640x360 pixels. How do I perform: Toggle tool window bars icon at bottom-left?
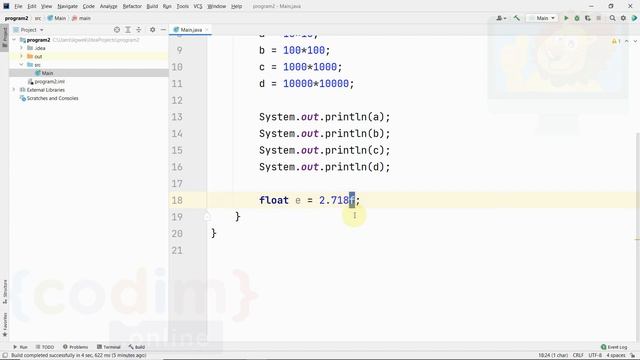(x=5, y=356)
